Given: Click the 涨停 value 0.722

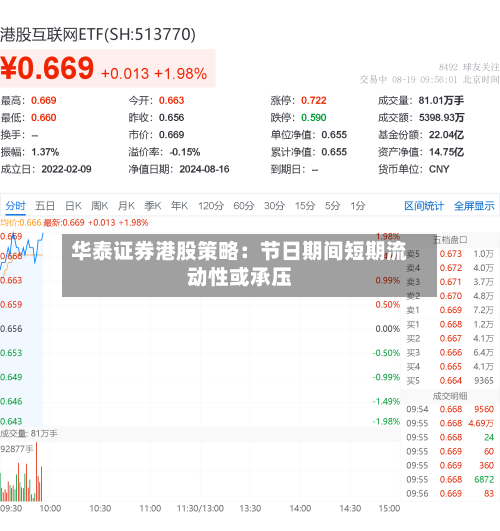Looking at the screenshot, I should (314, 101).
